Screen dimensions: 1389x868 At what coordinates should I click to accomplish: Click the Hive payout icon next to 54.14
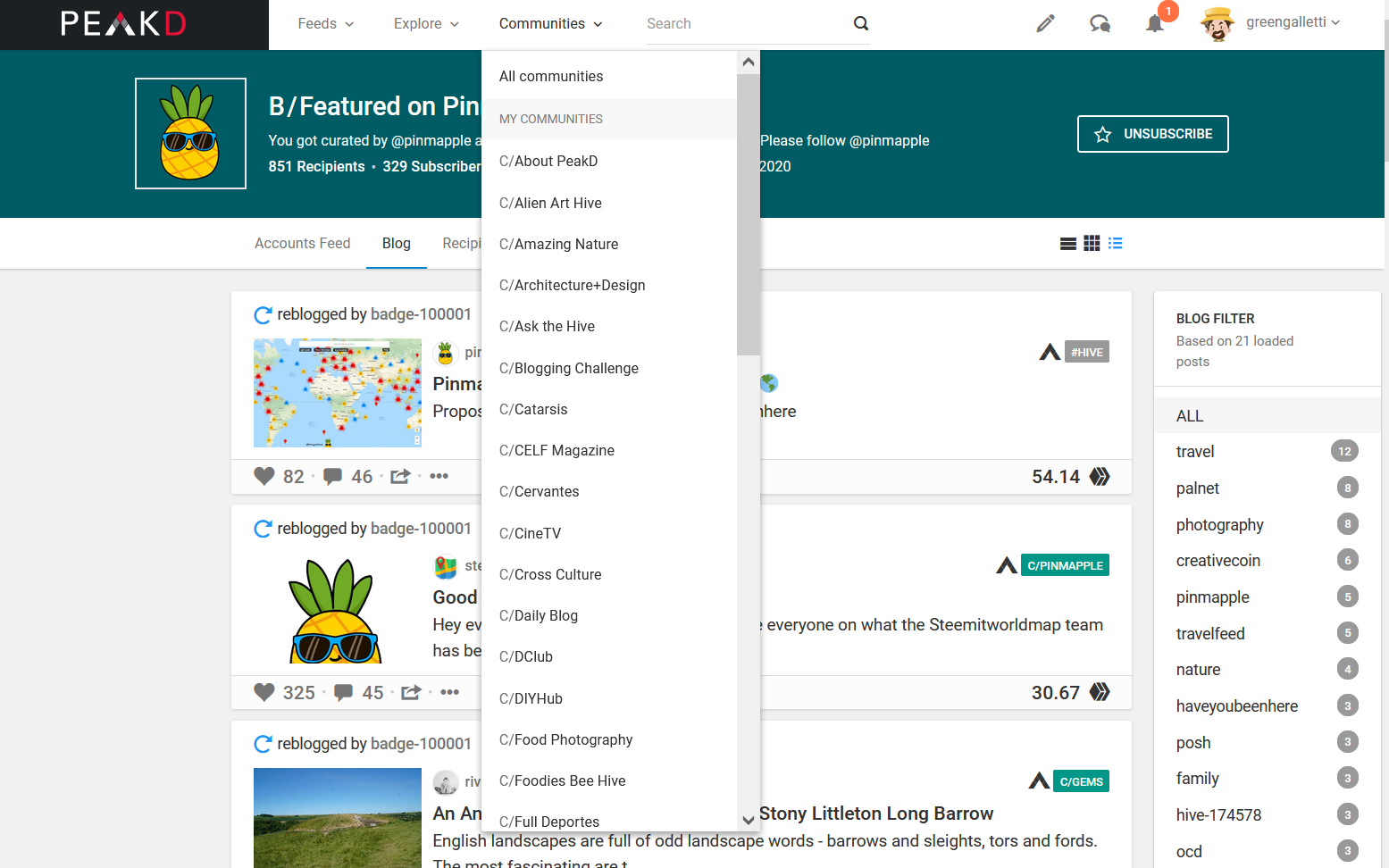coord(1100,476)
